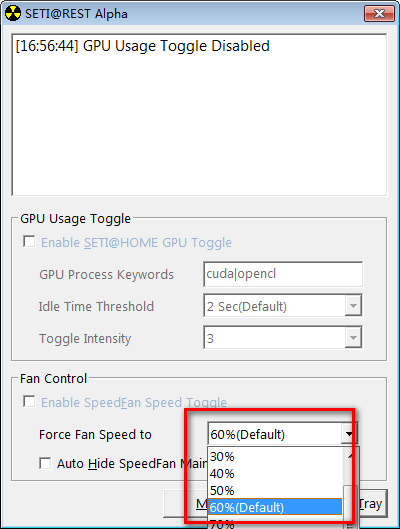Choose the partially visible 70% option
Screen dimensions: 400x529
(x=275, y=523)
